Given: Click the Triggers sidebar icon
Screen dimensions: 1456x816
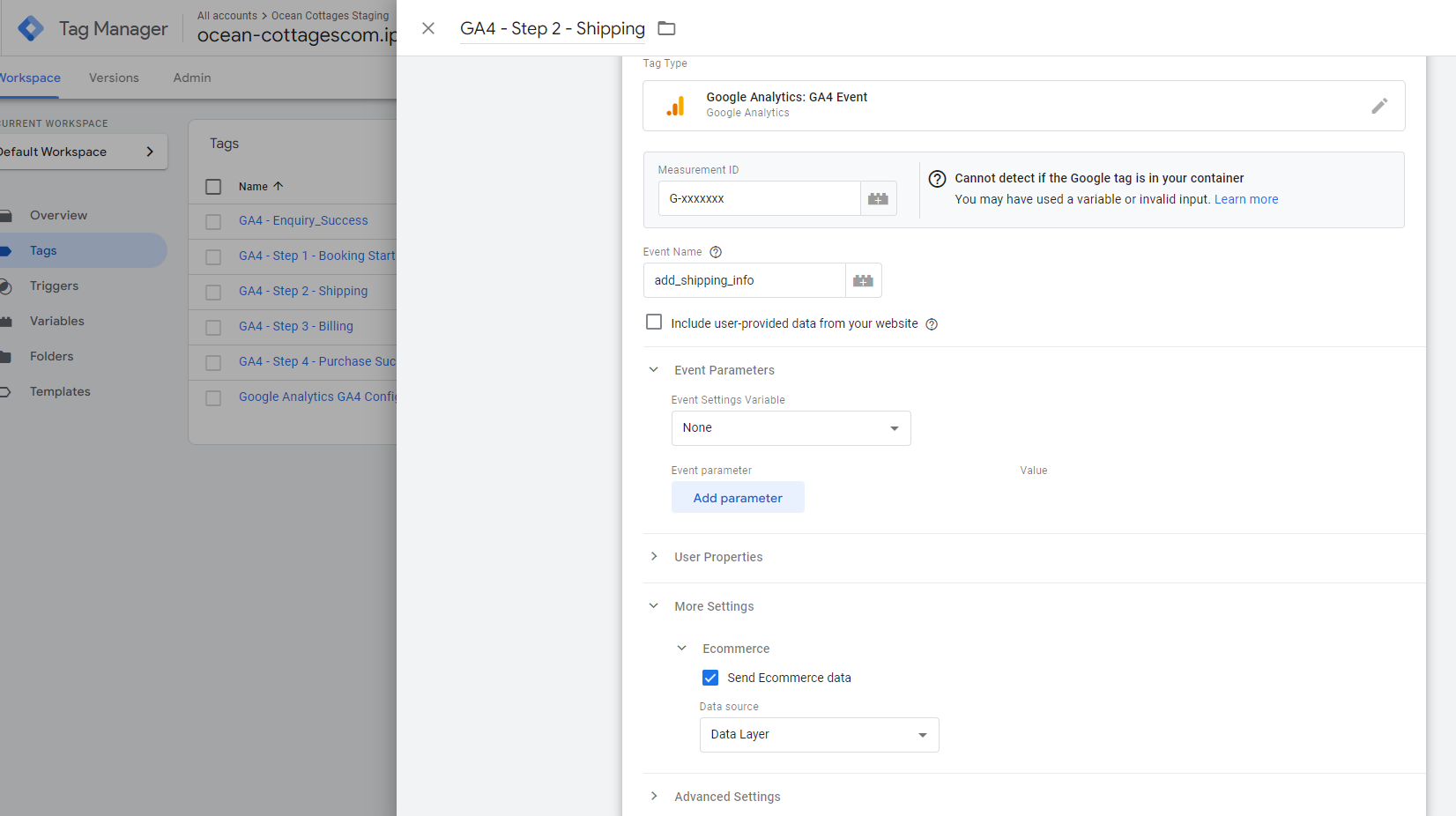Looking at the screenshot, I should pyautogui.click(x=5, y=286).
